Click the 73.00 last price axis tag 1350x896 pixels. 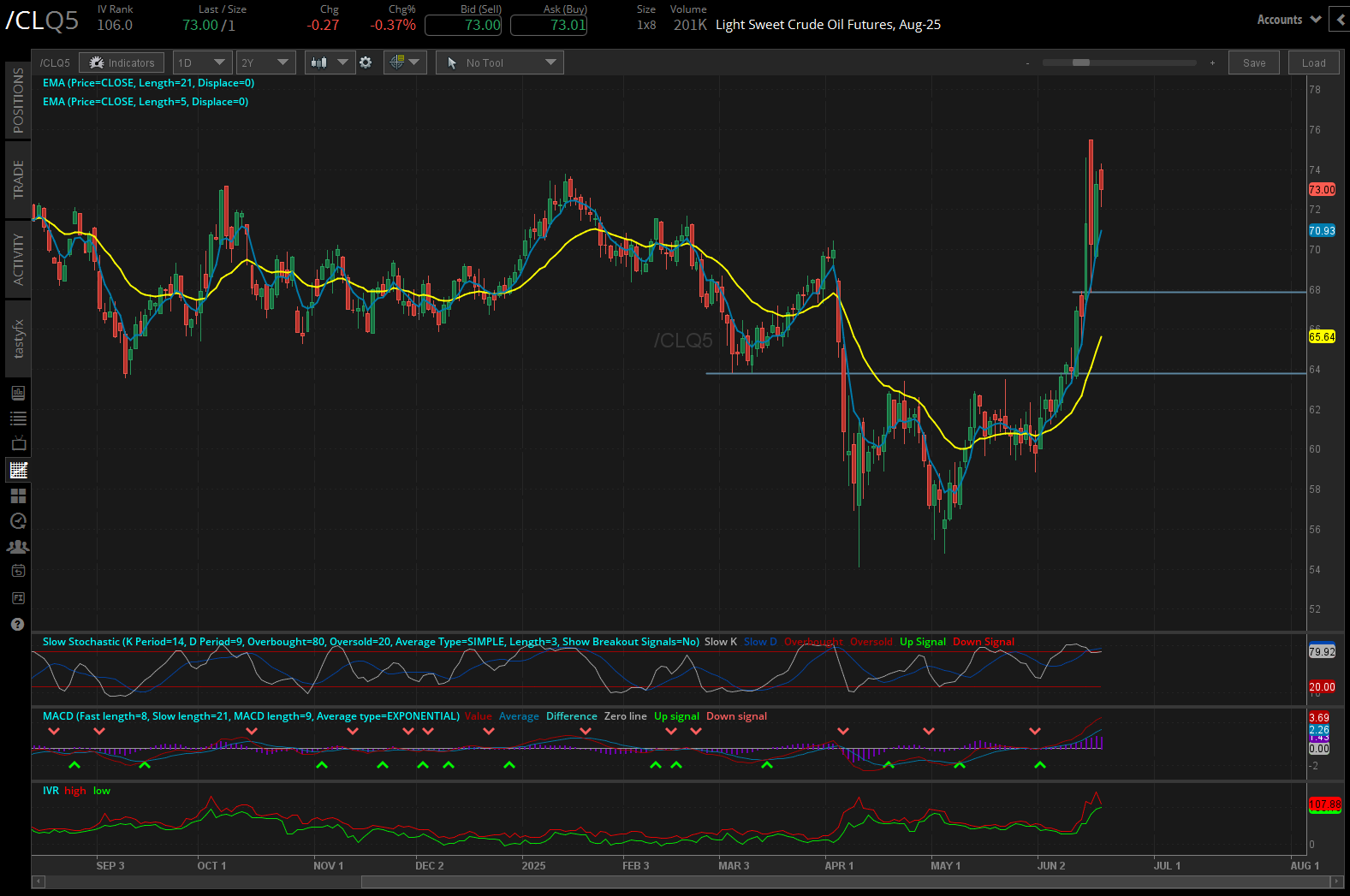click(1322, 189)
